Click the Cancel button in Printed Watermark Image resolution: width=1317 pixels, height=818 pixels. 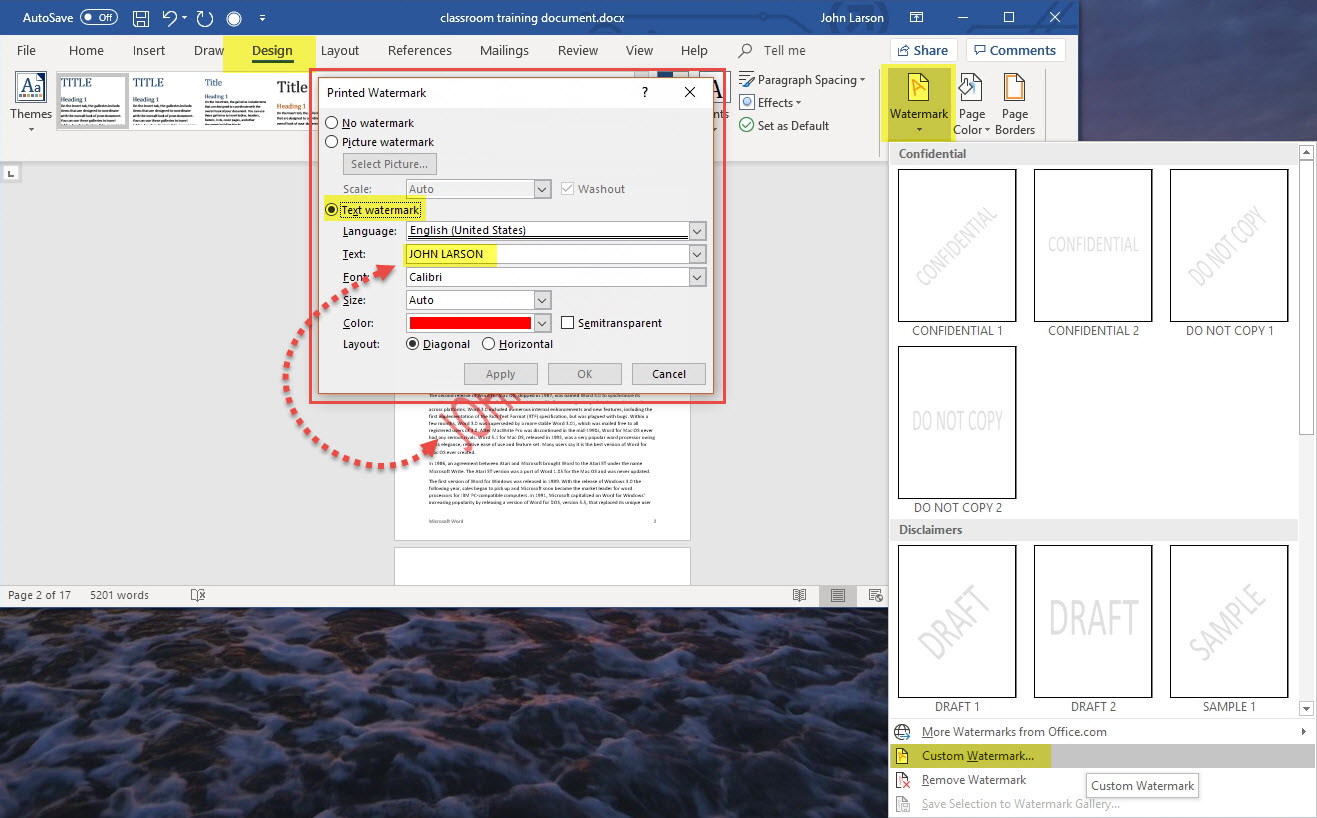pos(668,374)
